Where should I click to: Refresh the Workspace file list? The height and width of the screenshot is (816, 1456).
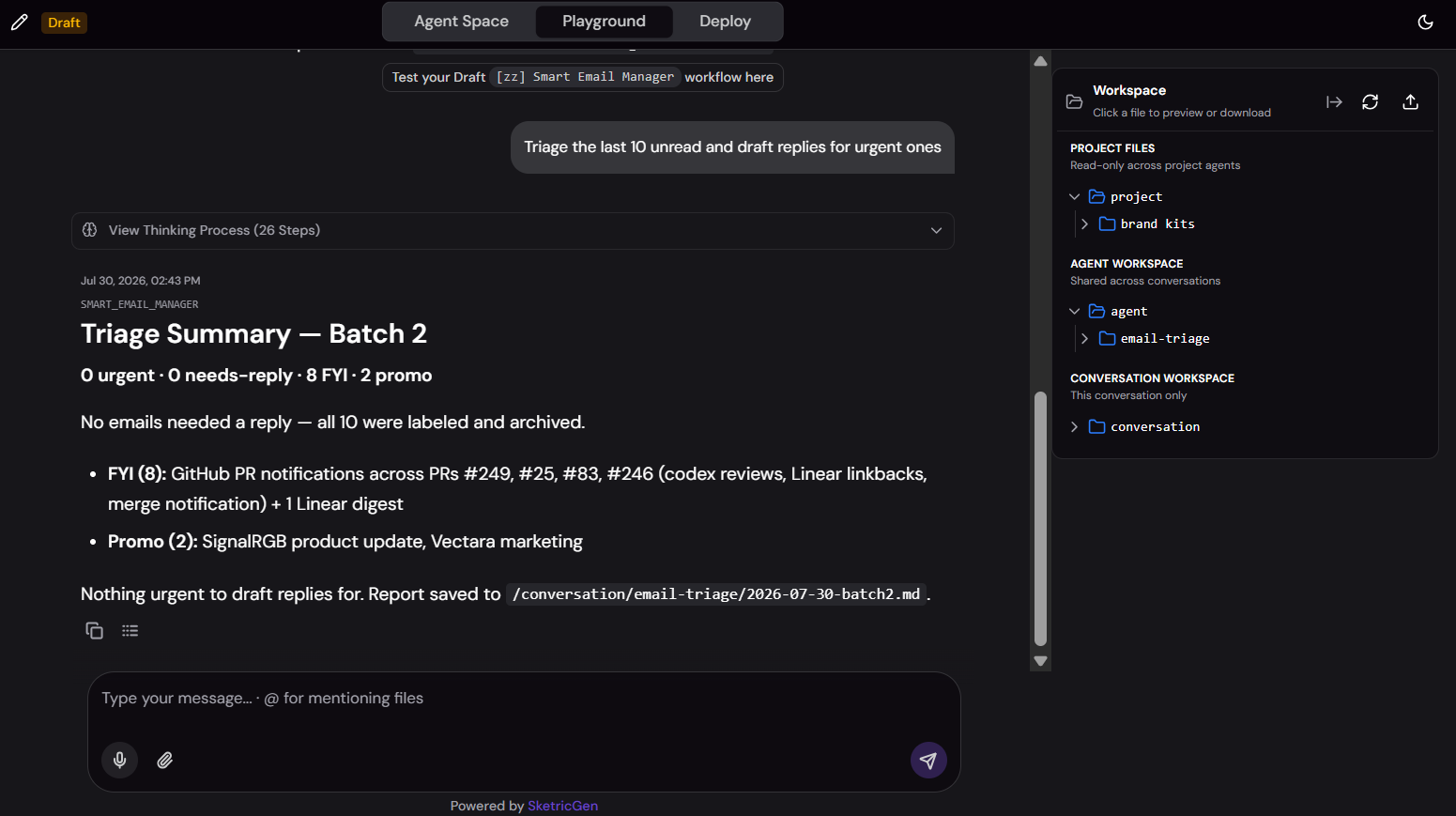click(1371, 102)
